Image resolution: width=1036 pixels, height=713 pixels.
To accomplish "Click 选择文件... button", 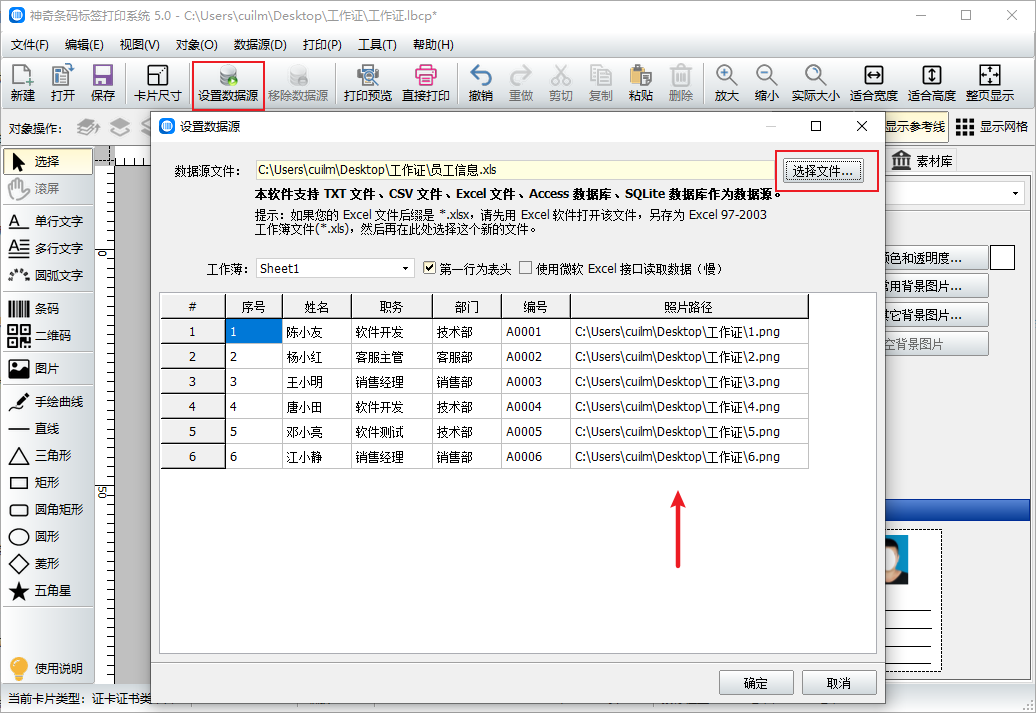I will pos(823,171).
